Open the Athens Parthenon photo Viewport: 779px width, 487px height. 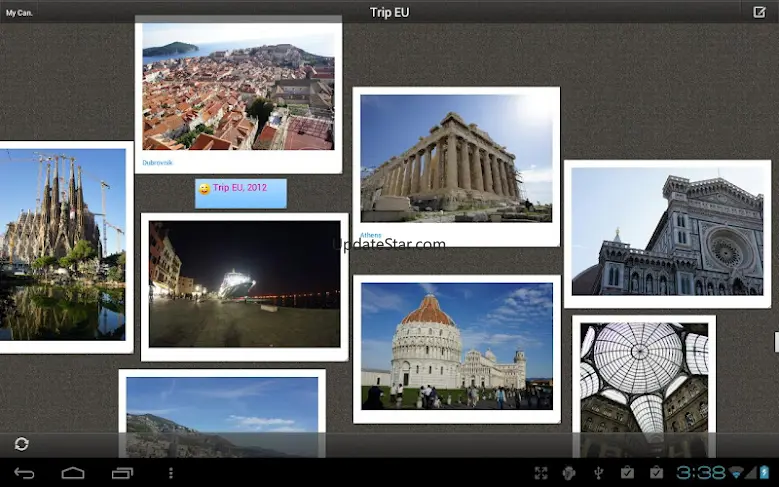456,158
